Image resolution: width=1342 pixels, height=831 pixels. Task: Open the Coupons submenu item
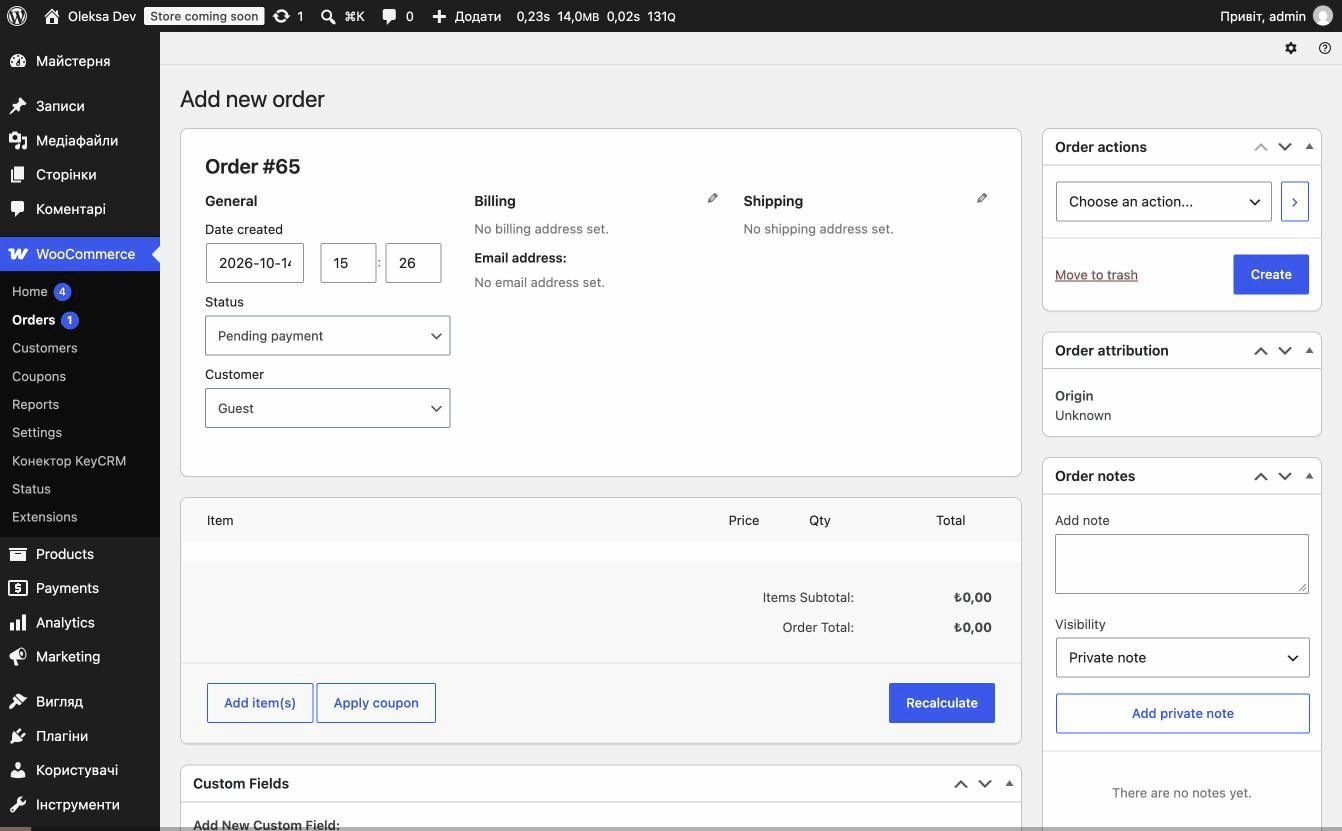coord(39,376)
